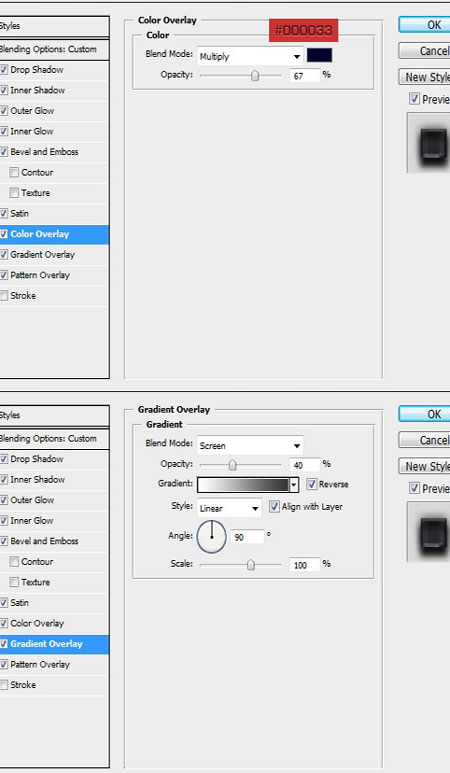Image resolution: width=450 pixels, height=773 pixels.
Task: Click Cancel in the Gradient Overlay dialog
Action: (425, 440)
